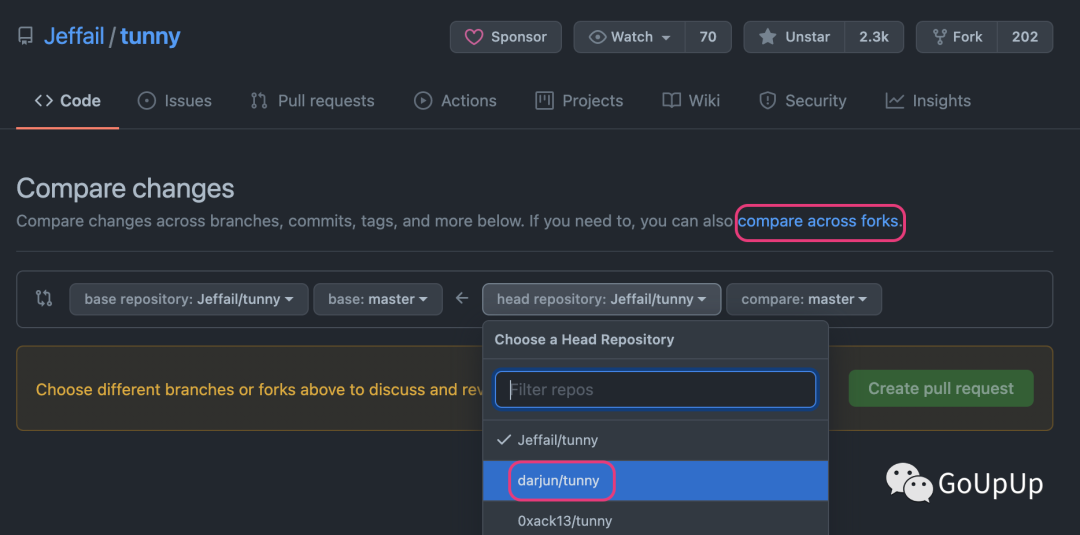The height and width of the screenshot is (535, 1080).
Task: Open the Actions tab
Action: click(455, 101)
